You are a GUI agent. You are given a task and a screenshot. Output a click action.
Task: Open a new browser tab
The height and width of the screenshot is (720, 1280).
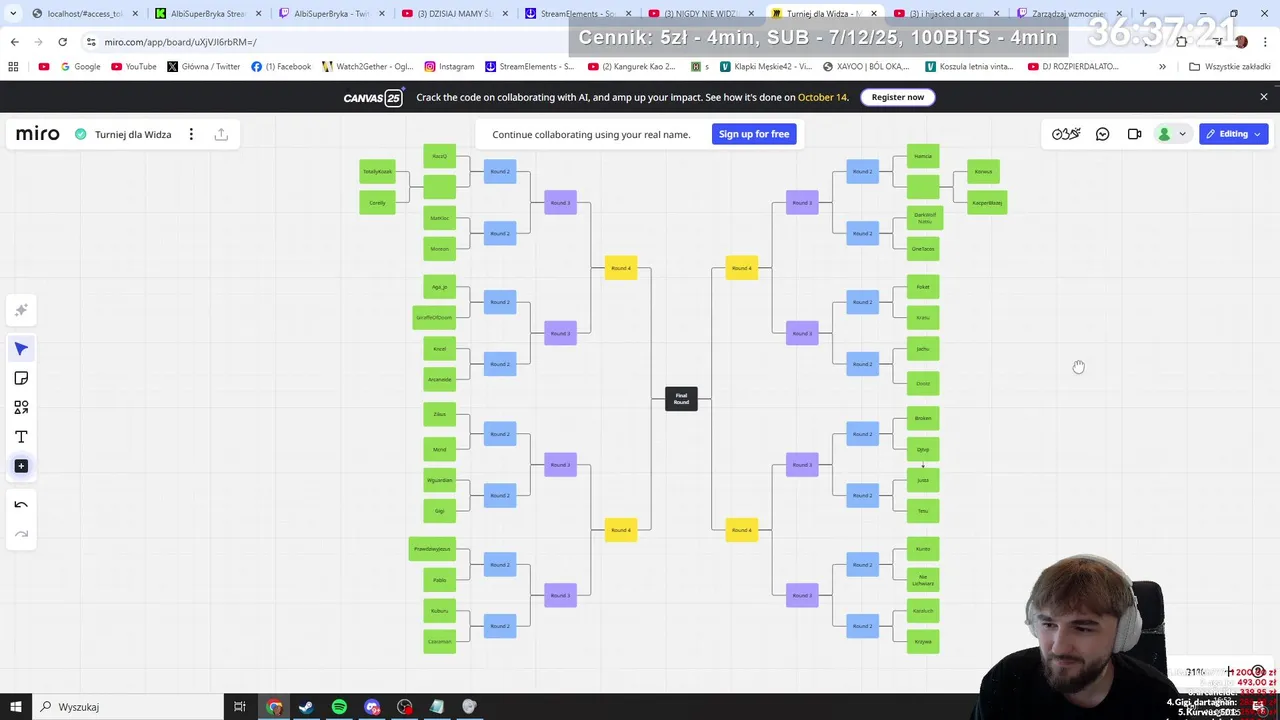tap(1143, 14)
